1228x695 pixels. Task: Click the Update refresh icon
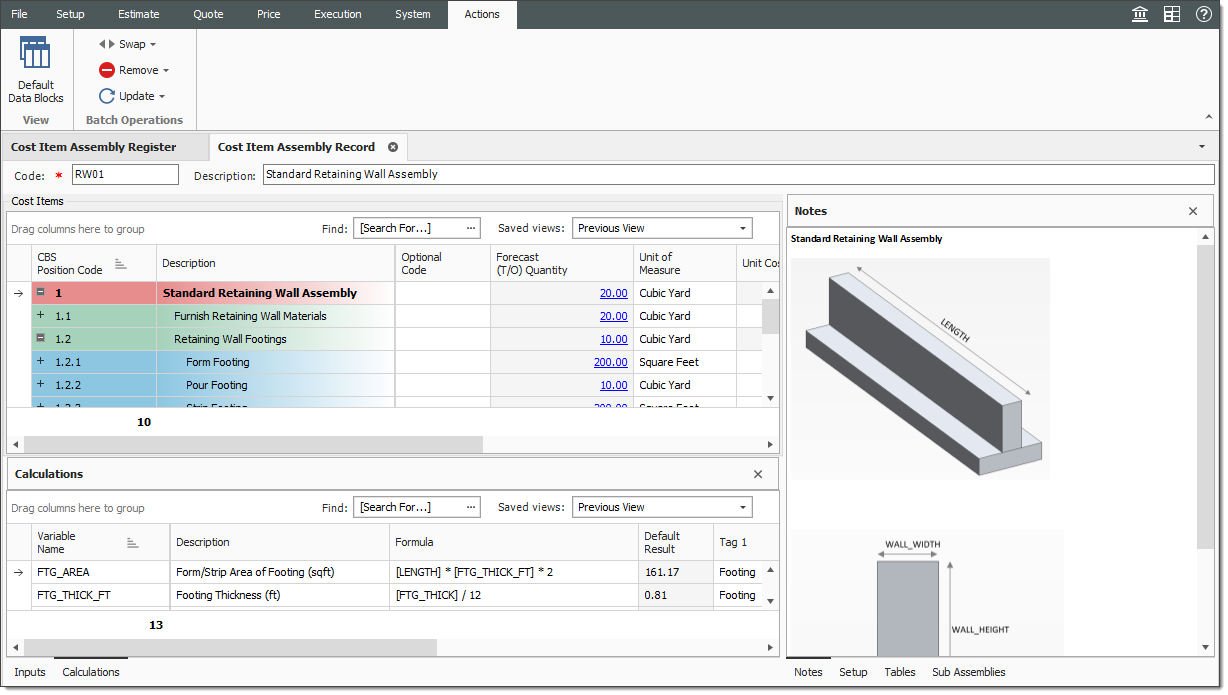[x=107, y=96]
